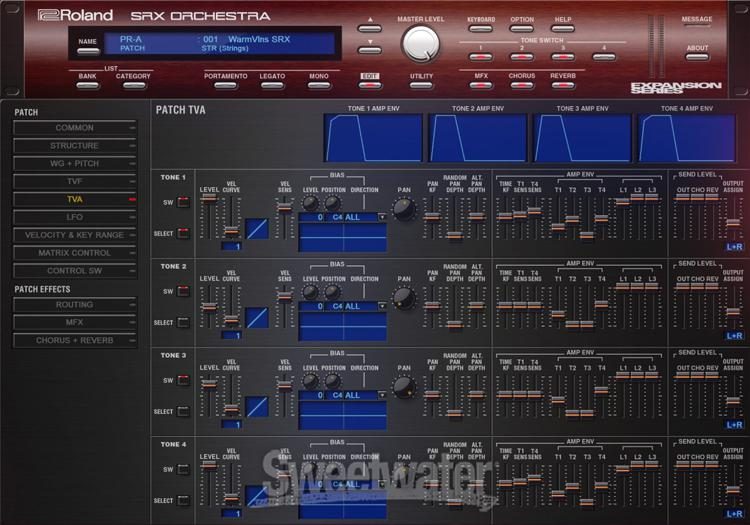Toggle Tone 4 SW switch
The width and height of the screenshot is (750, 525).
[183, 469]
